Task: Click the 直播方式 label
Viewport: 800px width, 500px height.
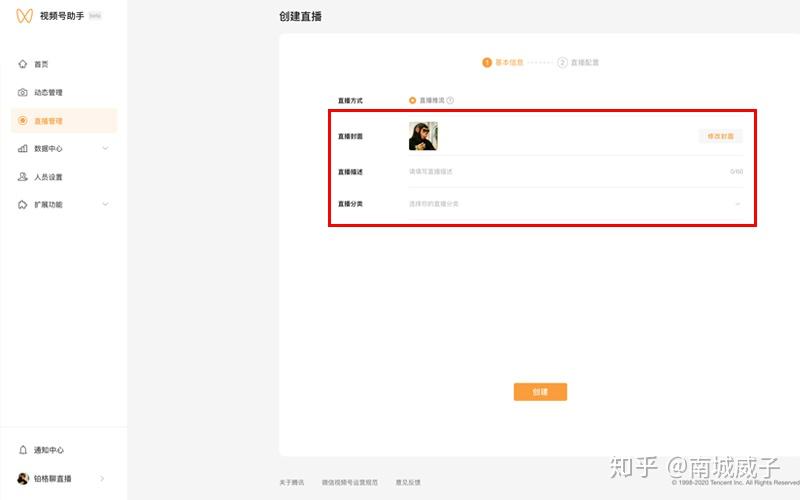Action: [x=350, y=101]
